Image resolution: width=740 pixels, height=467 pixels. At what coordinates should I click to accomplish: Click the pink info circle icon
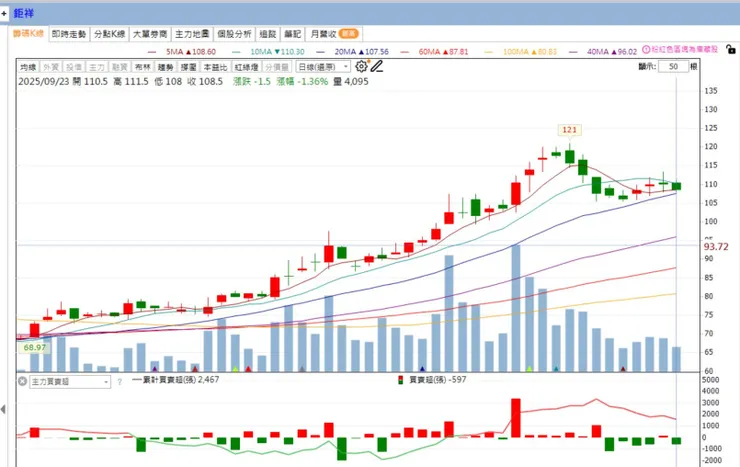click(646, 49)
